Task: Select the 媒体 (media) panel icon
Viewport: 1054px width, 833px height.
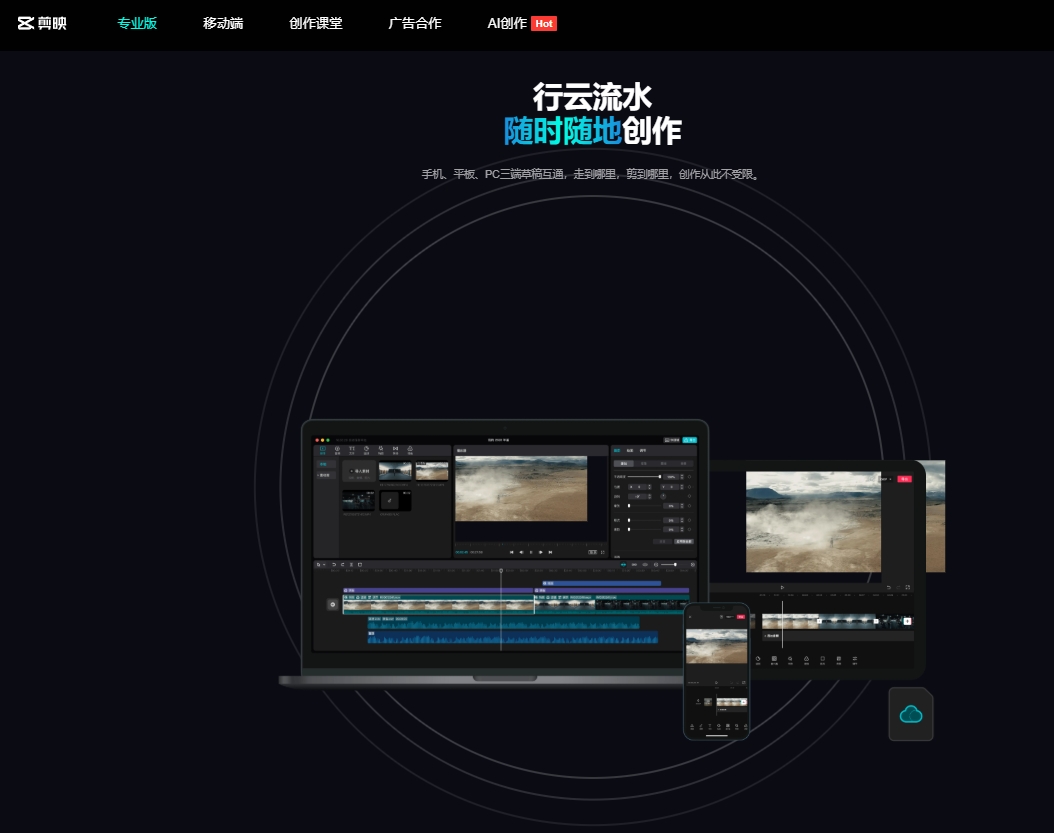Action: point(322,450)
